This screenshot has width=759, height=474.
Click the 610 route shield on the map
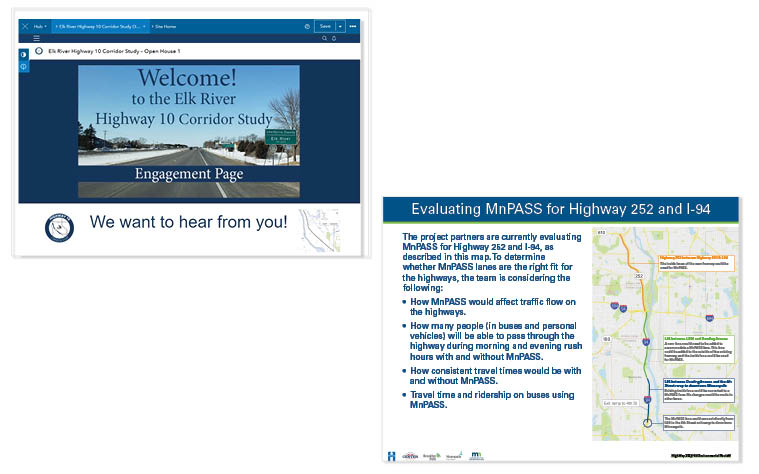click(x=601, y=232)
